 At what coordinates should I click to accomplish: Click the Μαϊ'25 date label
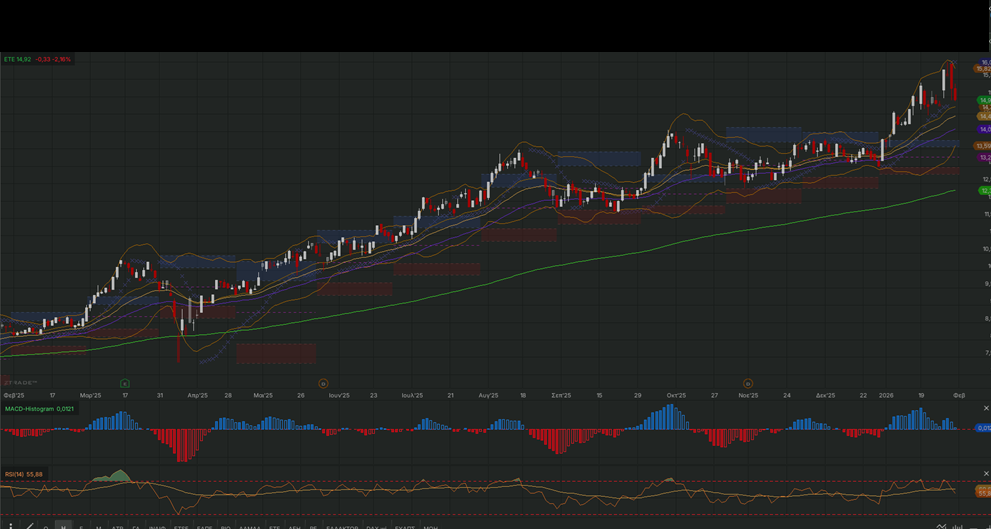point(263,396)
